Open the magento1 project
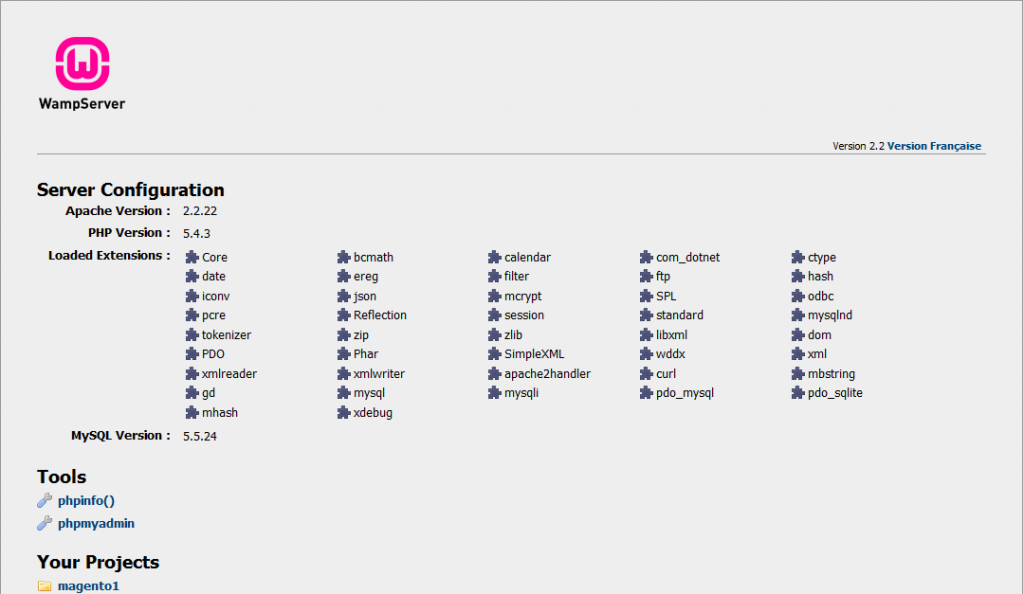 88,586
